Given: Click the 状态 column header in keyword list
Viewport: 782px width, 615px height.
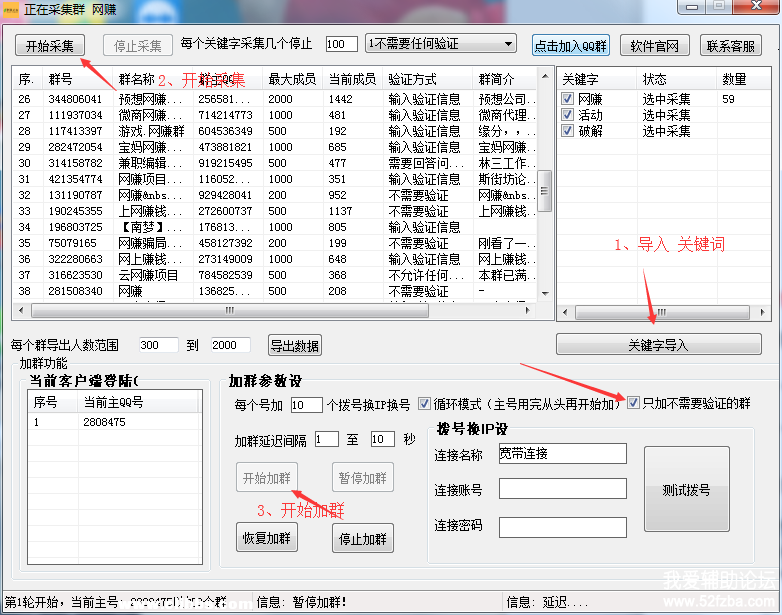Looking at the screenshot, I should (x=677, y=79).
